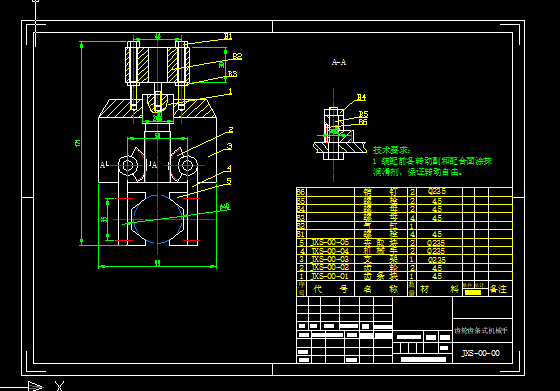Select the JXS-00-02 part code cell
Viewport: 560px width, 391px height.
click(330, 267)
